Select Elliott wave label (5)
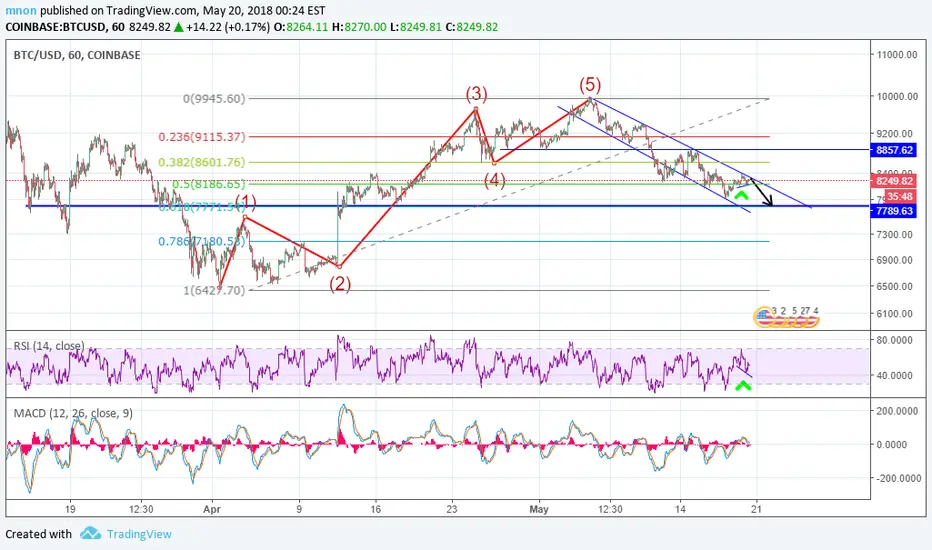Image resolution: width=932 pixels, height=550 pixels. click(x=590, y=84)
